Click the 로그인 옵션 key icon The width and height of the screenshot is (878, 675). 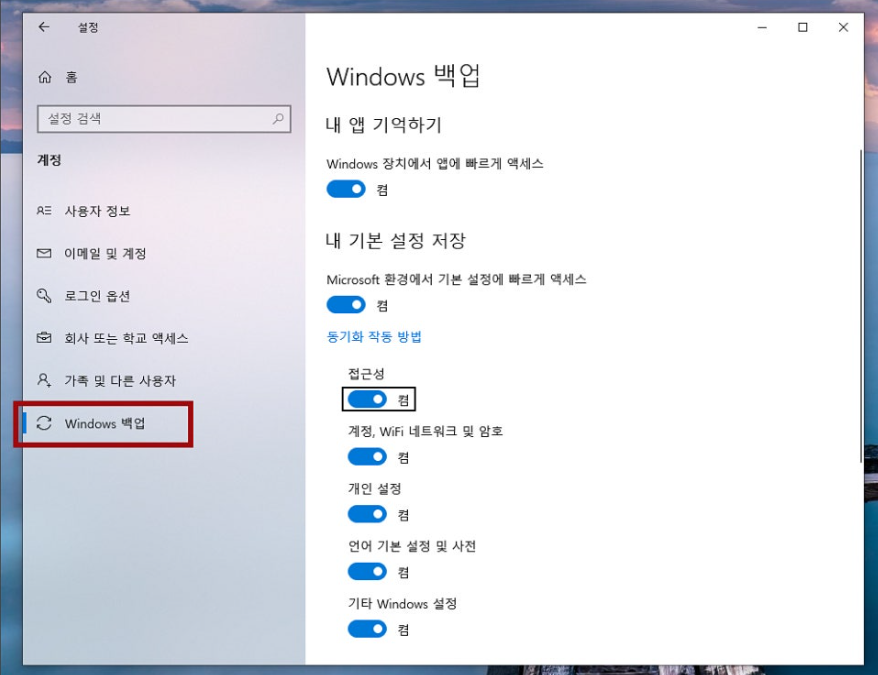click(44, 296)
